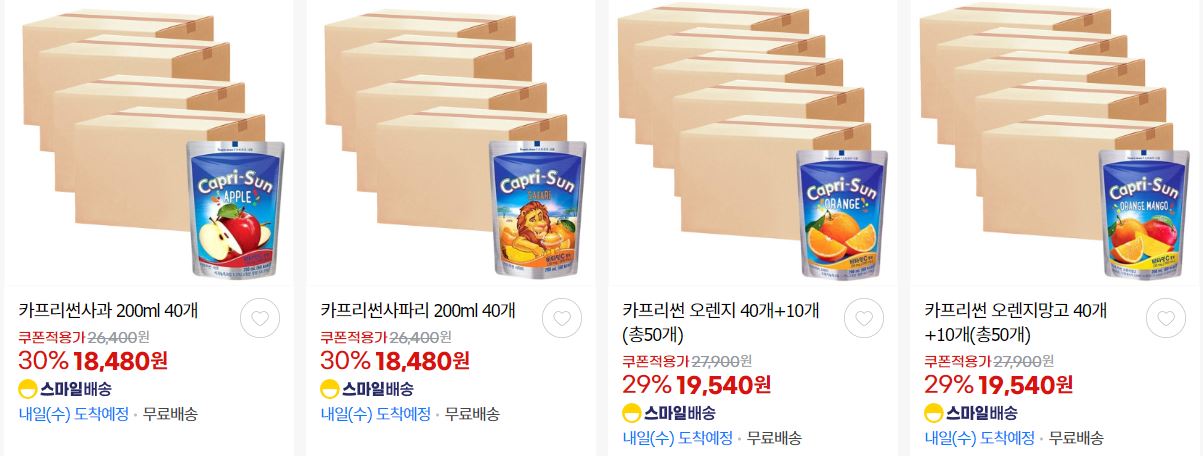Favorite the 카프리썬 오렌지 40개+10개 item
The image size is (1203, 456).
coord(864,319)
